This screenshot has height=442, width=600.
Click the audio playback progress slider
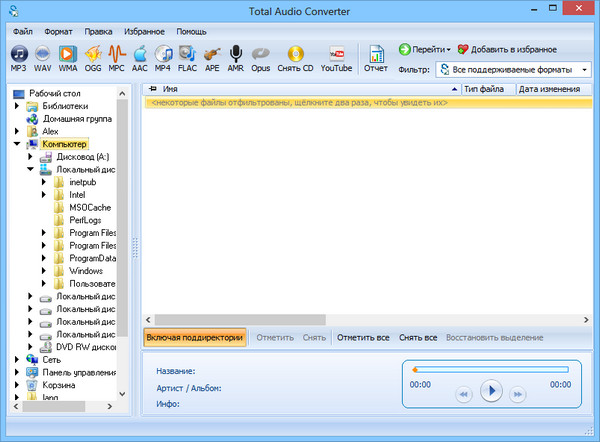pyautogui.click(x=489, y=369)
